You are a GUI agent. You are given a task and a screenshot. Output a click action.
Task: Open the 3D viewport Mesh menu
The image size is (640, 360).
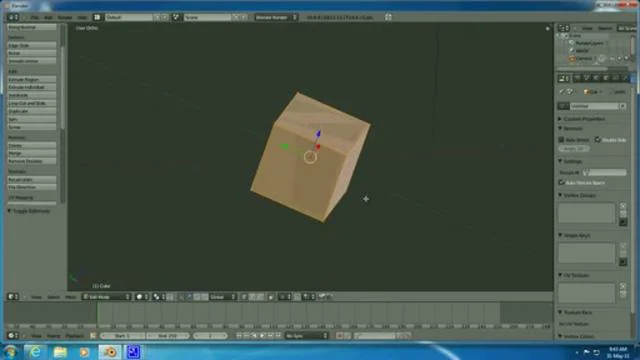coord(71,297)
